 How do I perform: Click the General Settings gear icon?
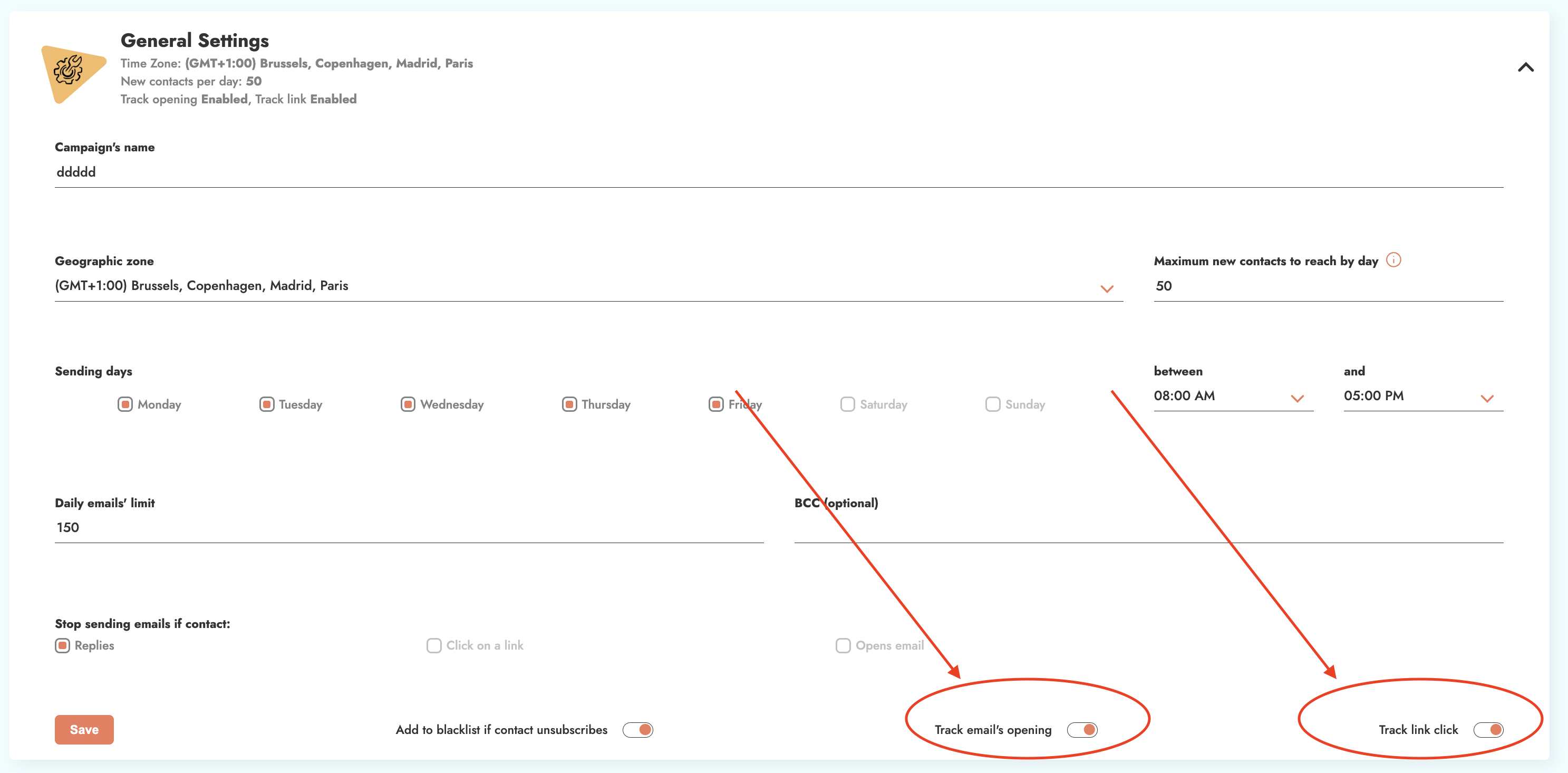pos(69,71)
